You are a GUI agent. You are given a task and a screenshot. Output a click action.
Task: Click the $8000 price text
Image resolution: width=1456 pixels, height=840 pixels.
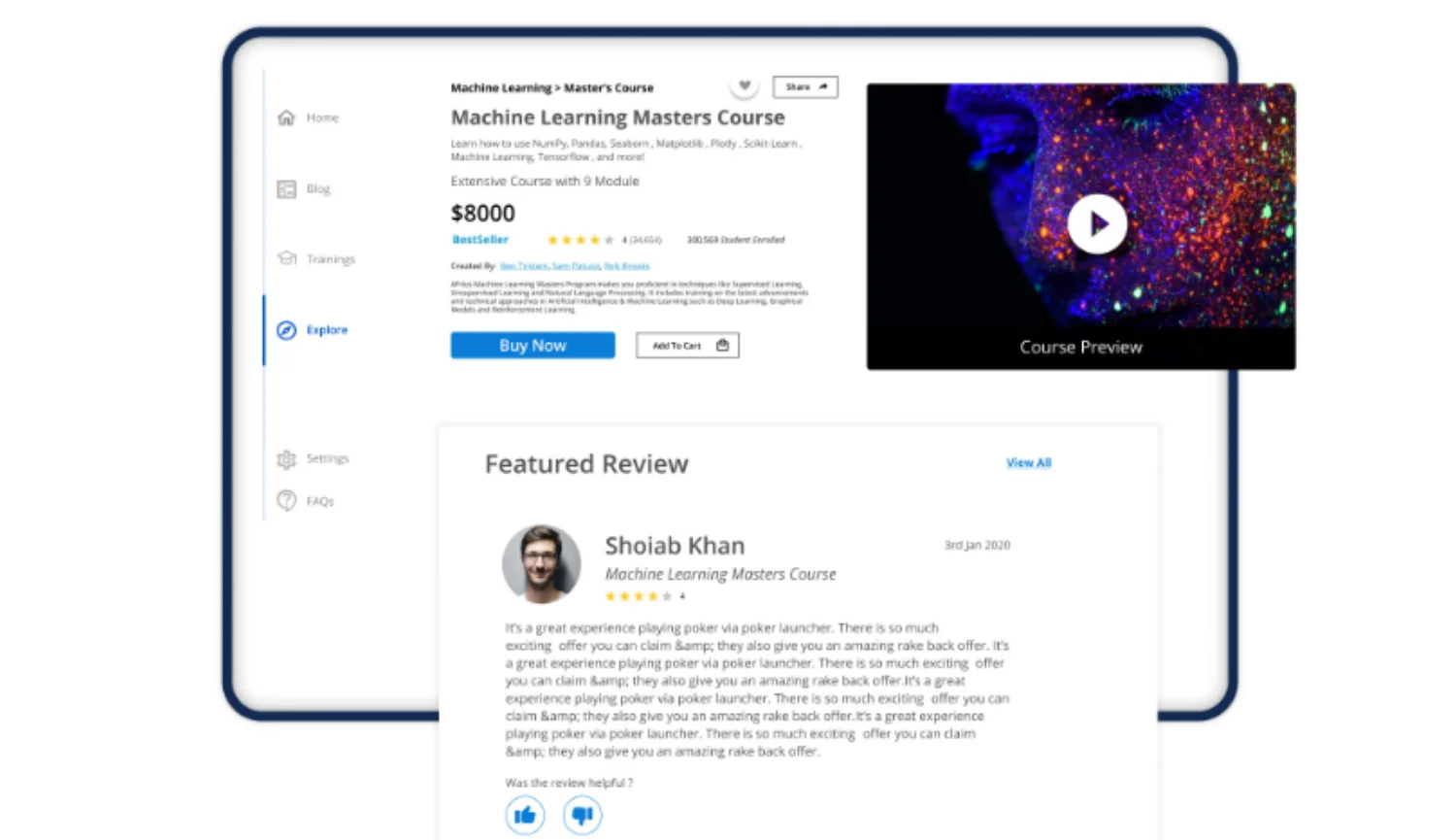click(x=482, y=214)
